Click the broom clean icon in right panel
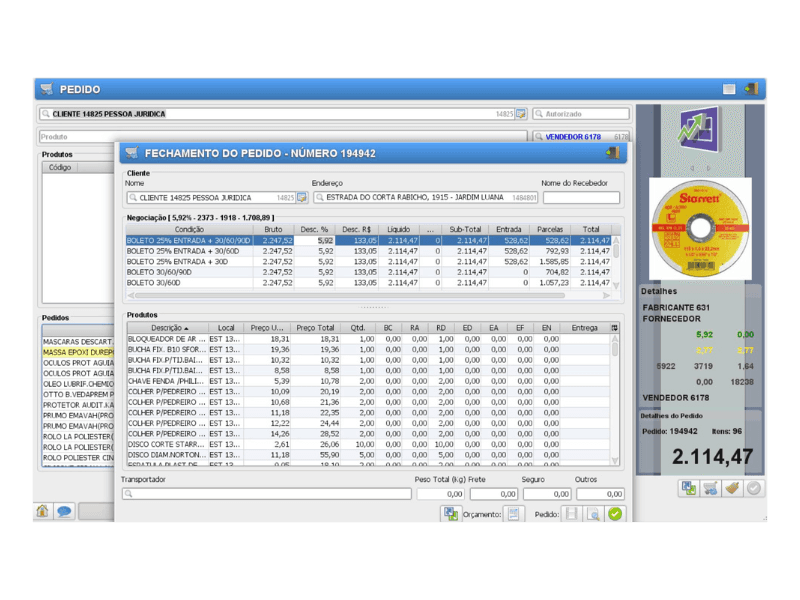 pos(732,488)
